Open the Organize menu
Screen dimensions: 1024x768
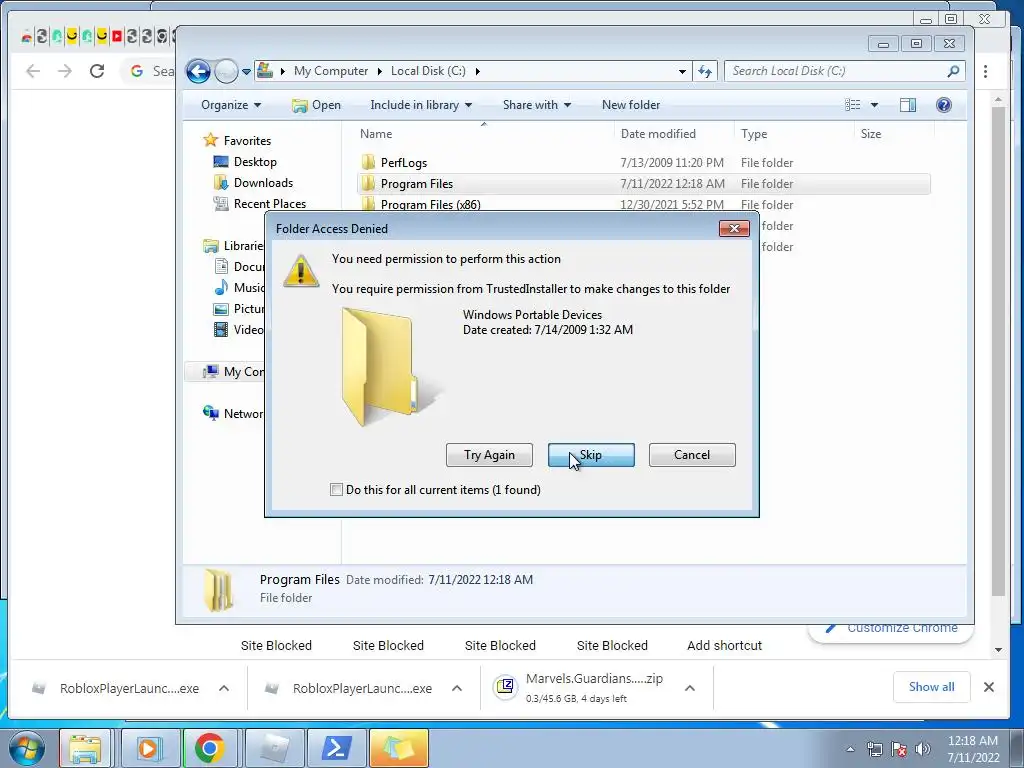(231, 104)
